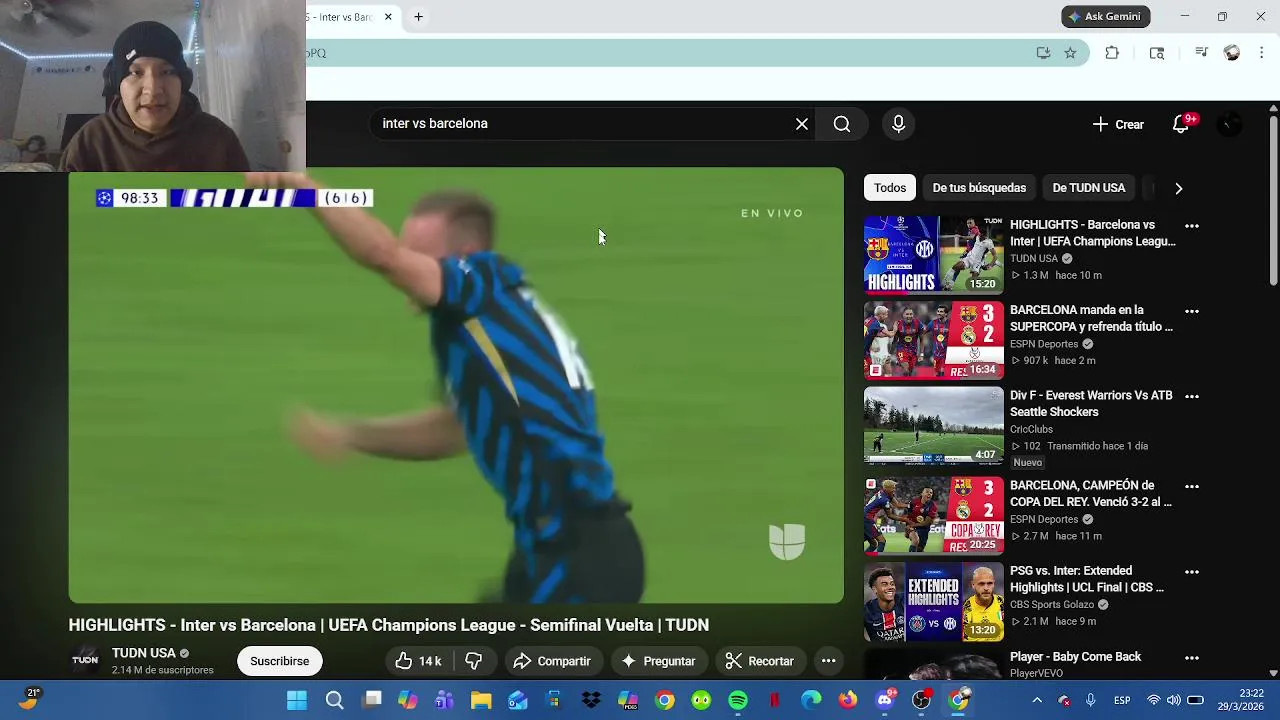The height and width of the screenshot is (720, 1280).
Task: Select the De tus búsquedas filter chip
Action: (979, 188)
